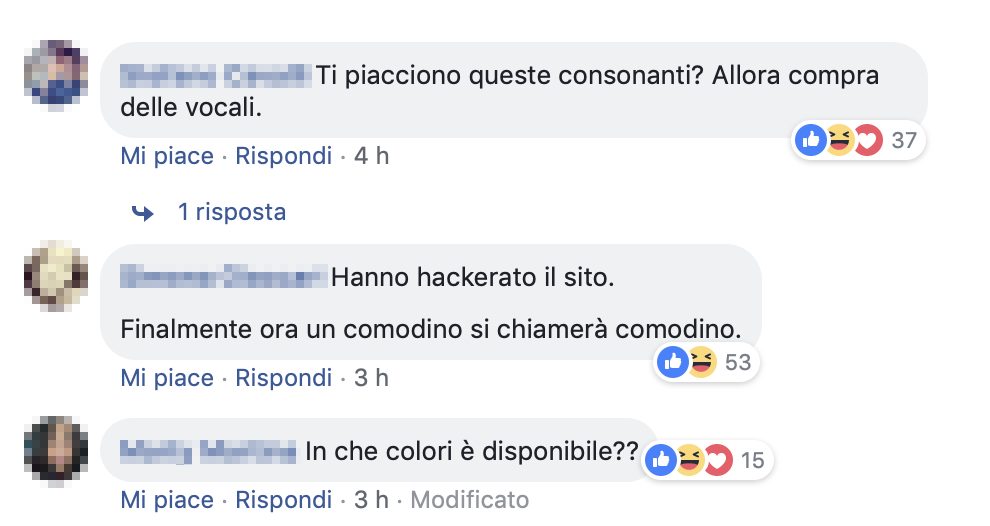
Task: Reply to the consonanti comment with Rispondi
Action: click(x=283, y=156)
